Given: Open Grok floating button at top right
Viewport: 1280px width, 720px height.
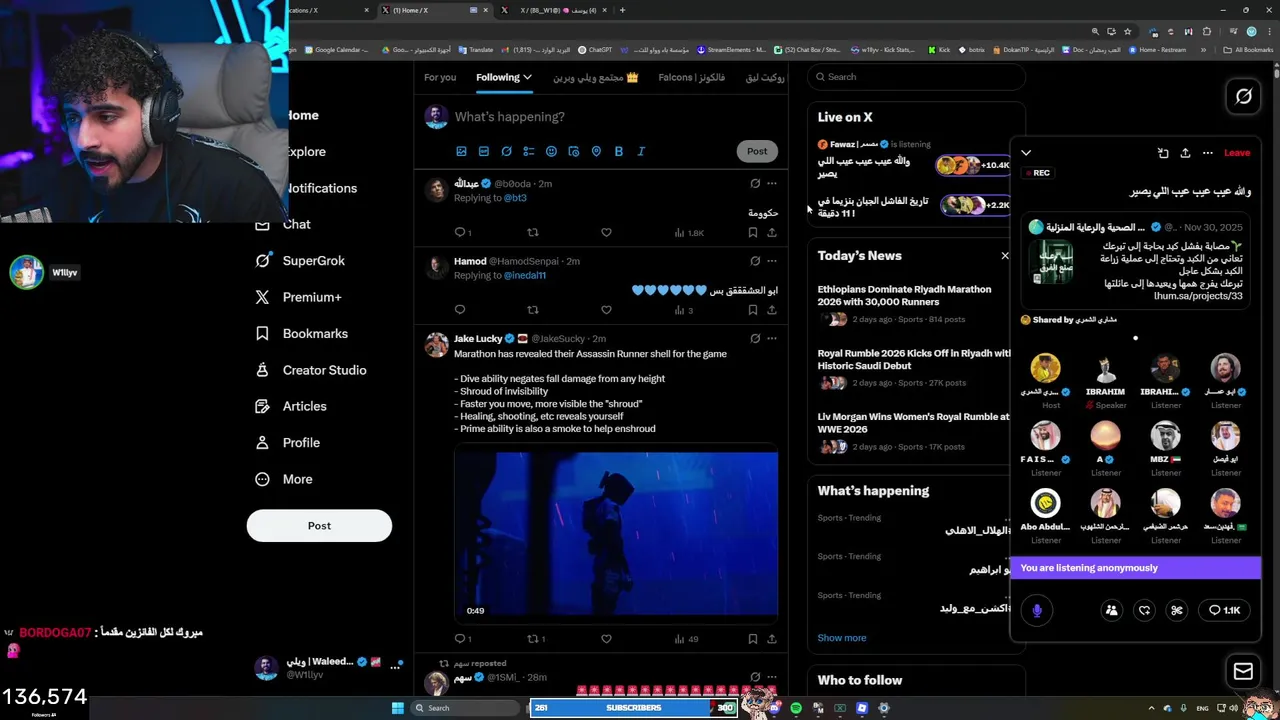Looking at the screenshot, I should click(x=1243, y=96).
